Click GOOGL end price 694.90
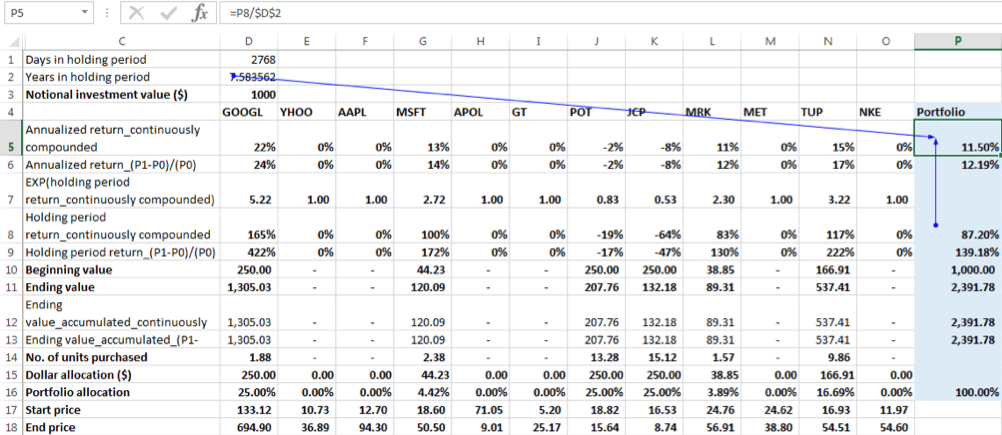Screen dimensions: 1002x435 [x=249, y=427]
